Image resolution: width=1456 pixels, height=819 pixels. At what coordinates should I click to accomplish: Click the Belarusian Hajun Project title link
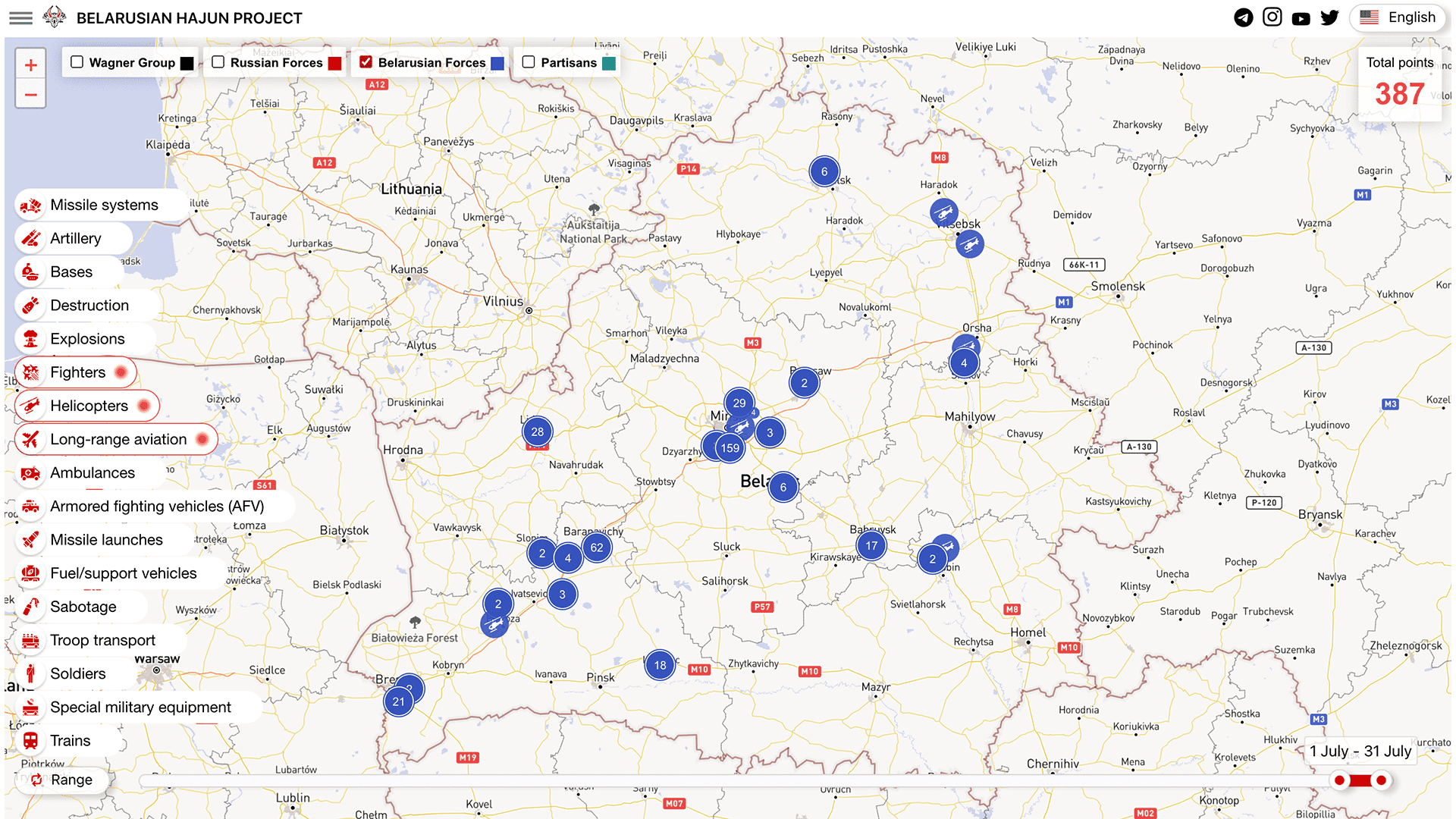pyautogui.click(x=189, y=17)
